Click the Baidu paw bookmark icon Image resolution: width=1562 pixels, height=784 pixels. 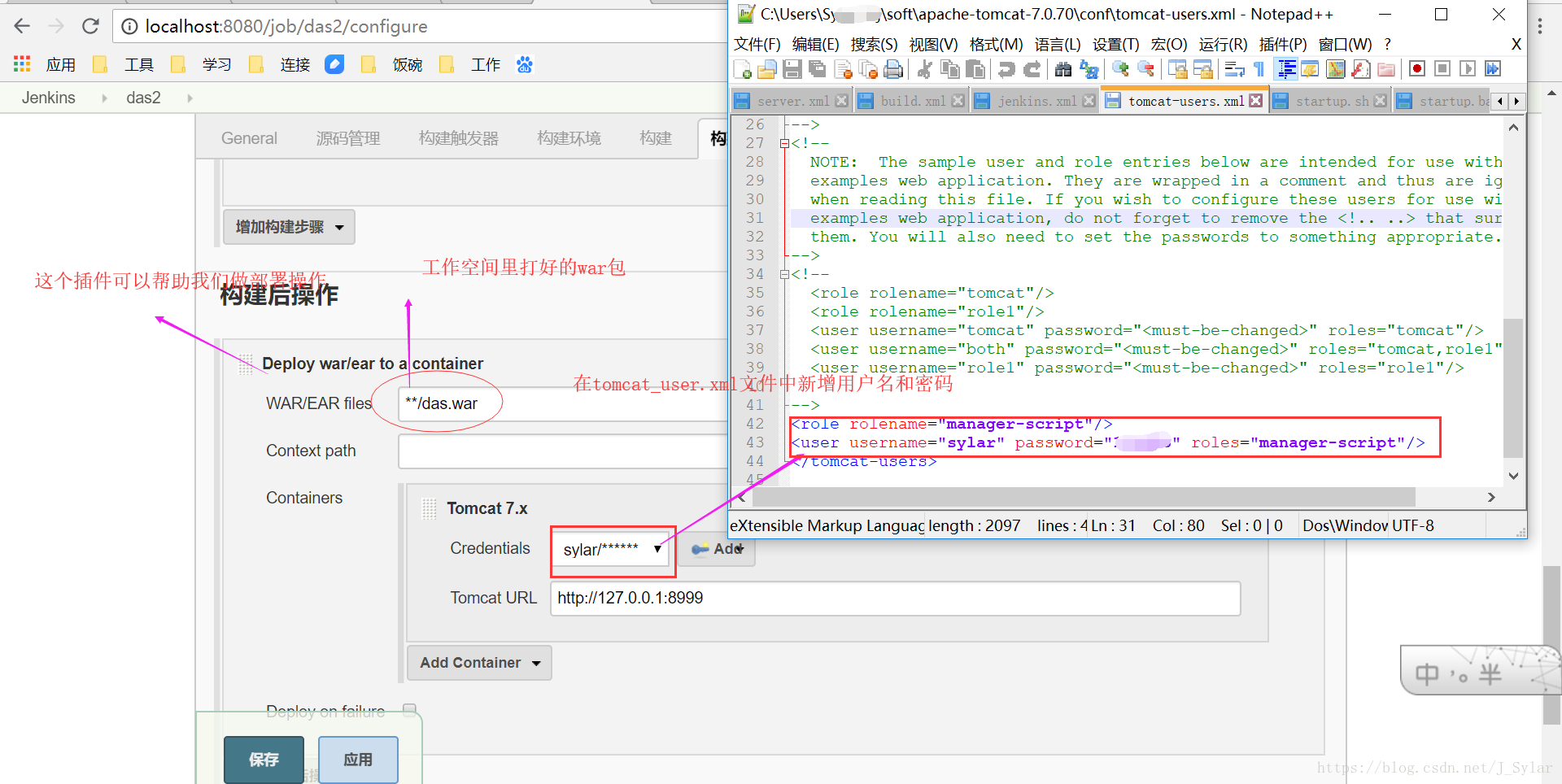525,64
